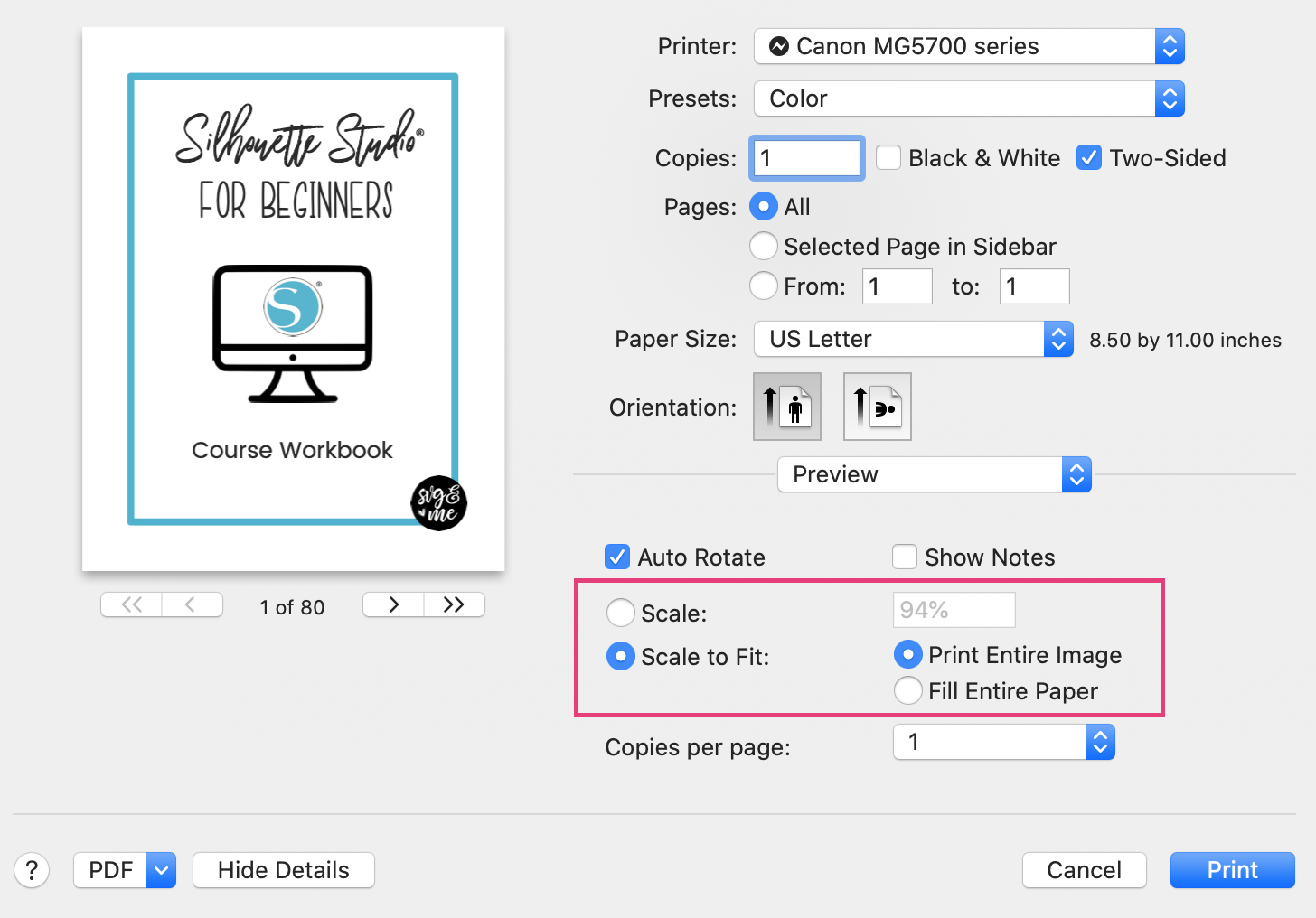1316x918 pixels.
Task: Select Scale to Fit radio button
Action: coord(621,656)
